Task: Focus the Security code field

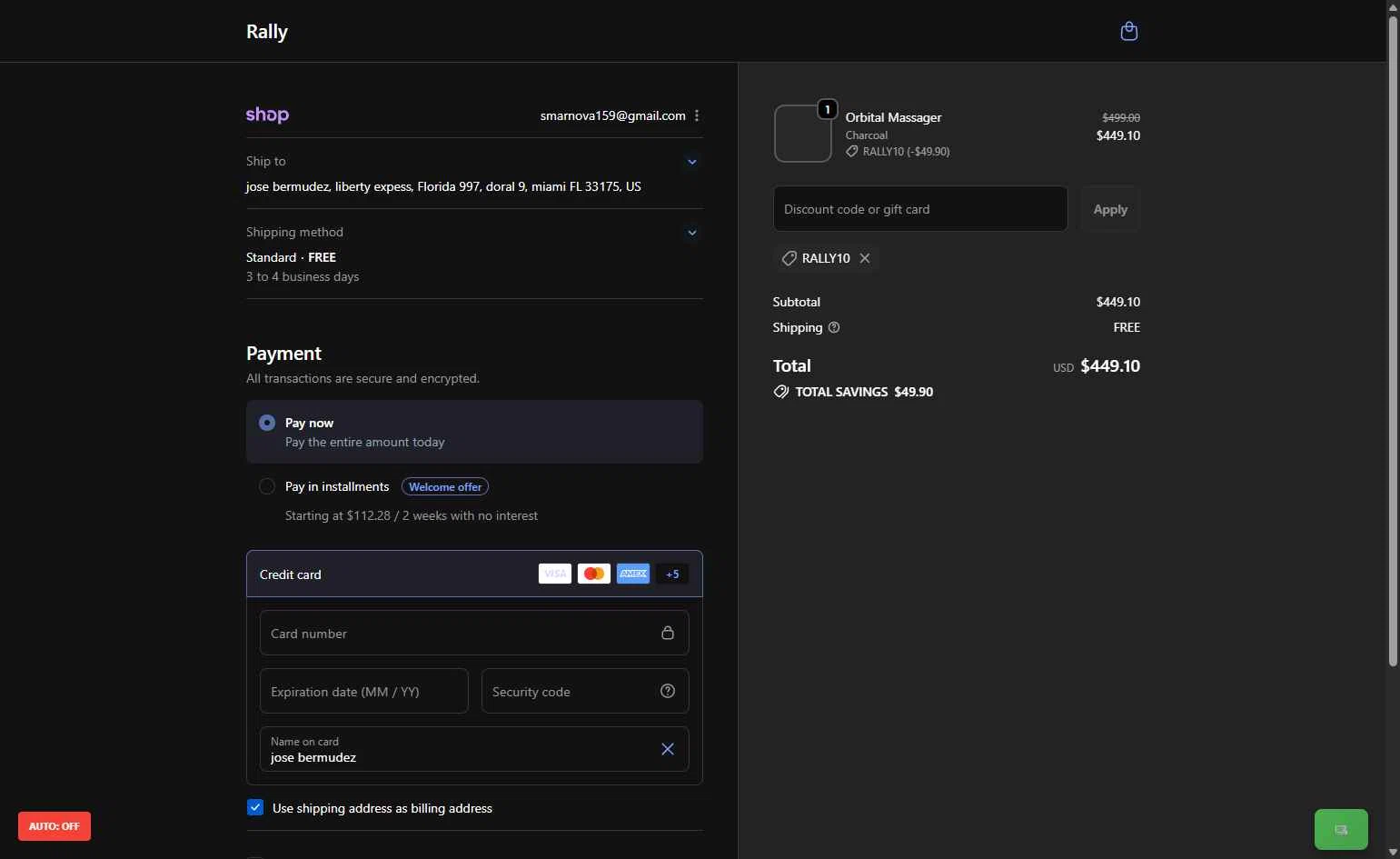Action: tap(585, 691)
